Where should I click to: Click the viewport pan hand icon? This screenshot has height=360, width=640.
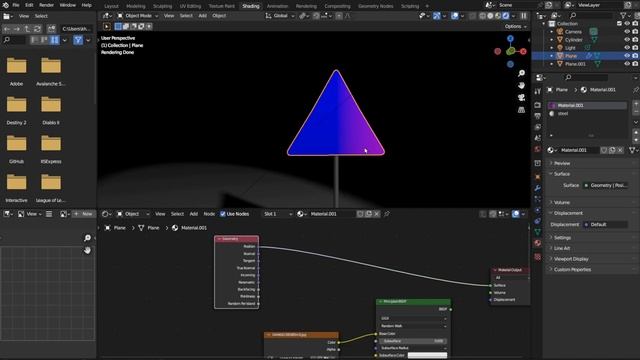coord(521,85)
